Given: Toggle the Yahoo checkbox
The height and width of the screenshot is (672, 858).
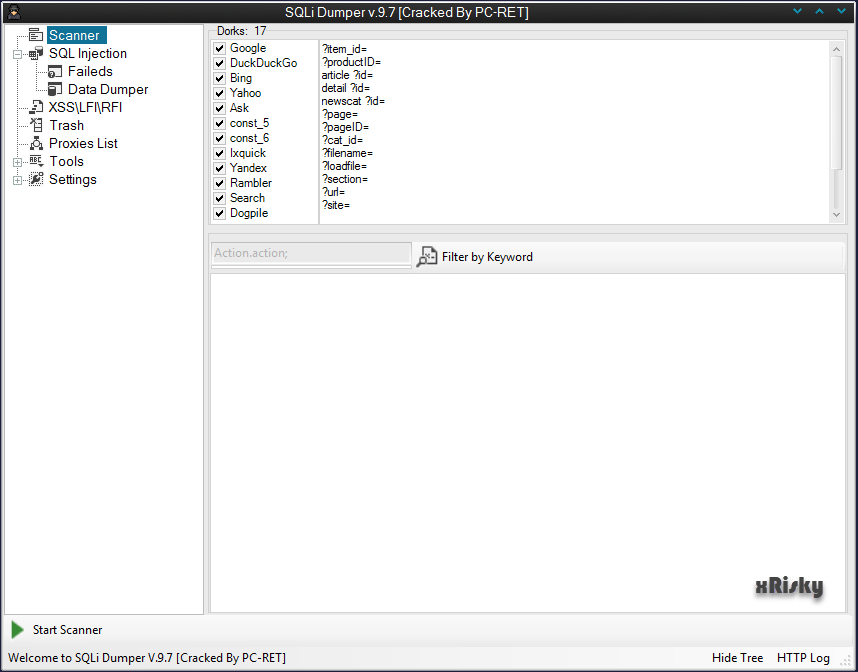Looking at the screenshot, I should 220,93.
